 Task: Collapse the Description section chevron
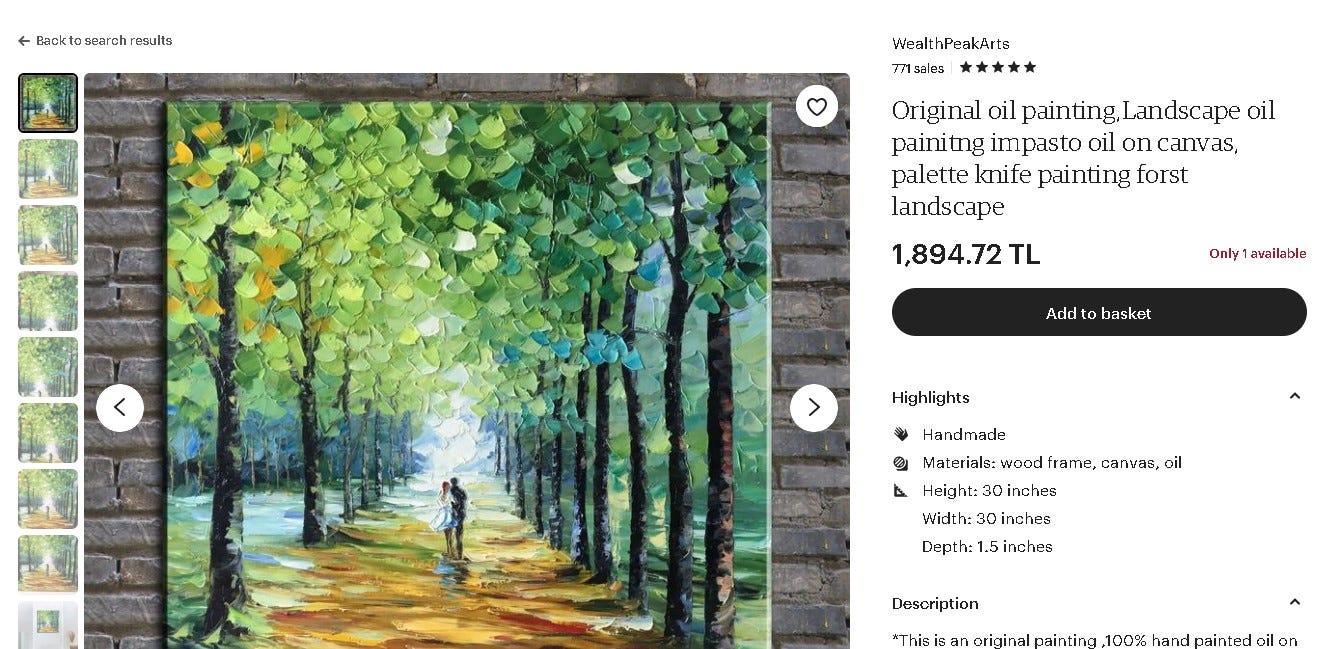[x=1295, y=603]
